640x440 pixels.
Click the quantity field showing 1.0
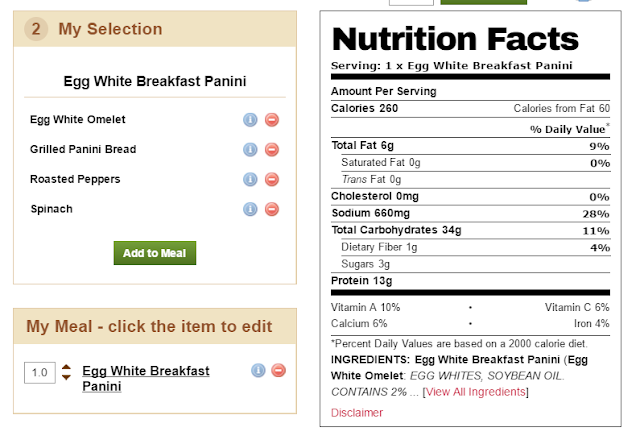39,373
